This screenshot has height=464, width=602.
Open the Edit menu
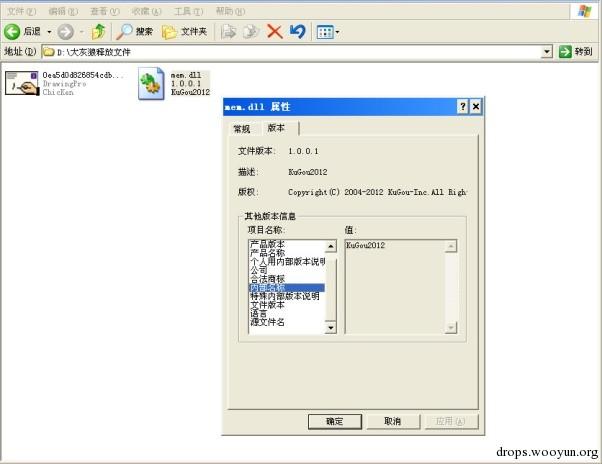click(x=63, y=12)
